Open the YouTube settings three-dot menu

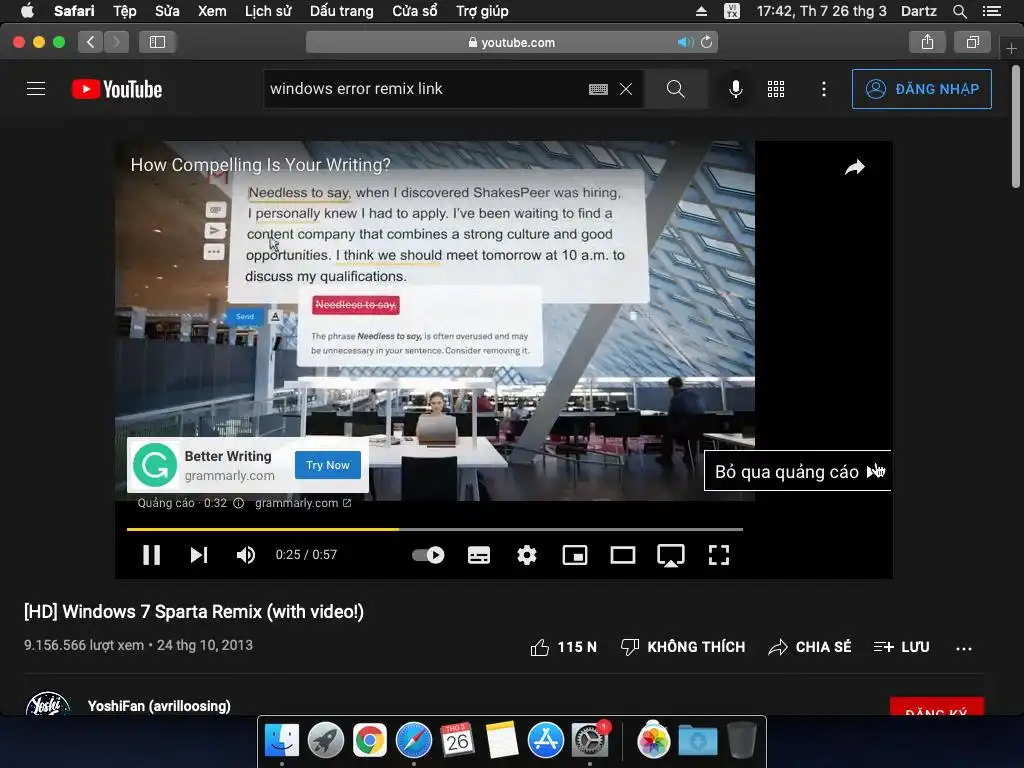tap(824, 89)
